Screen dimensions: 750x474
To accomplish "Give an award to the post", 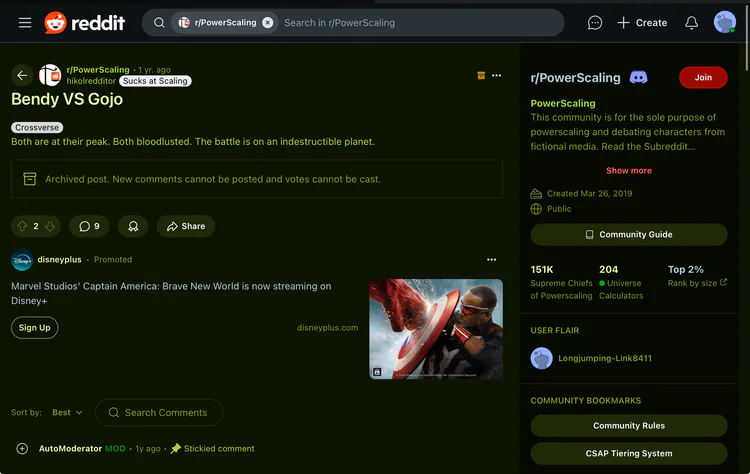I will coord(133,226).
